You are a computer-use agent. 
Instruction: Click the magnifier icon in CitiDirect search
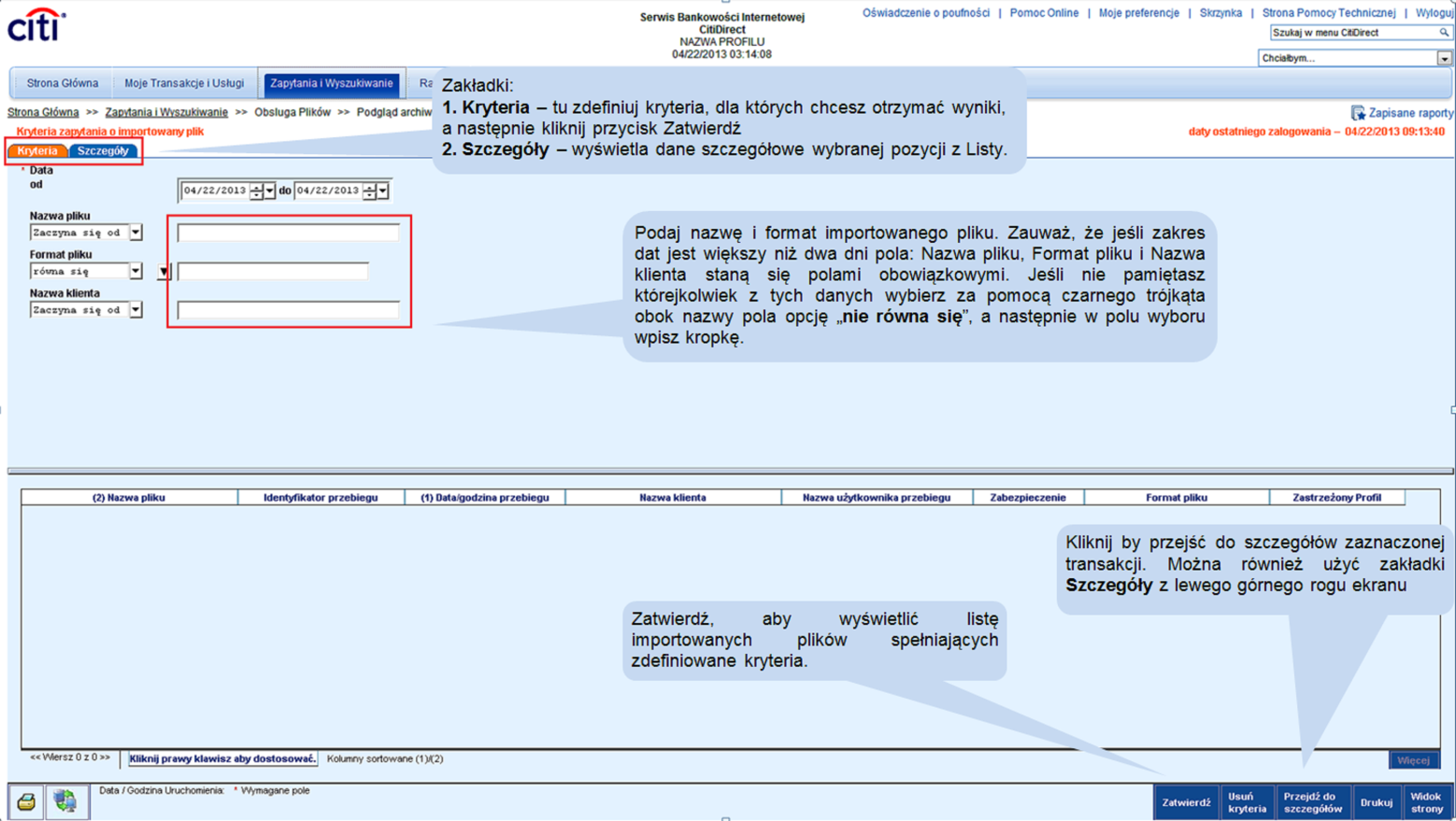[x=1444, y=33]
